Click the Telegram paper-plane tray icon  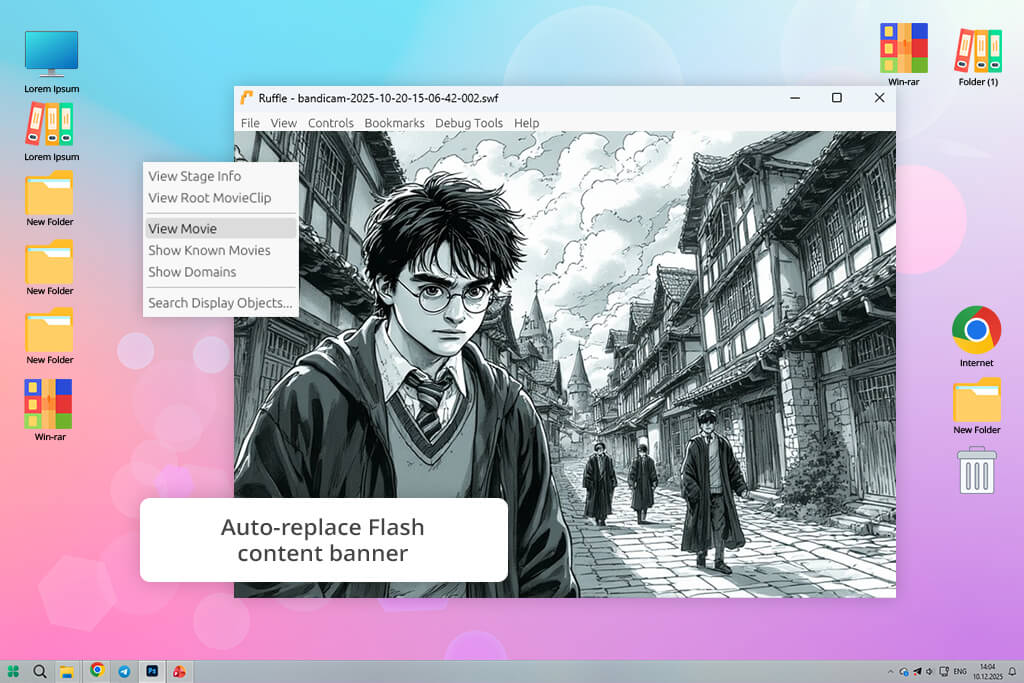[917, 672]
